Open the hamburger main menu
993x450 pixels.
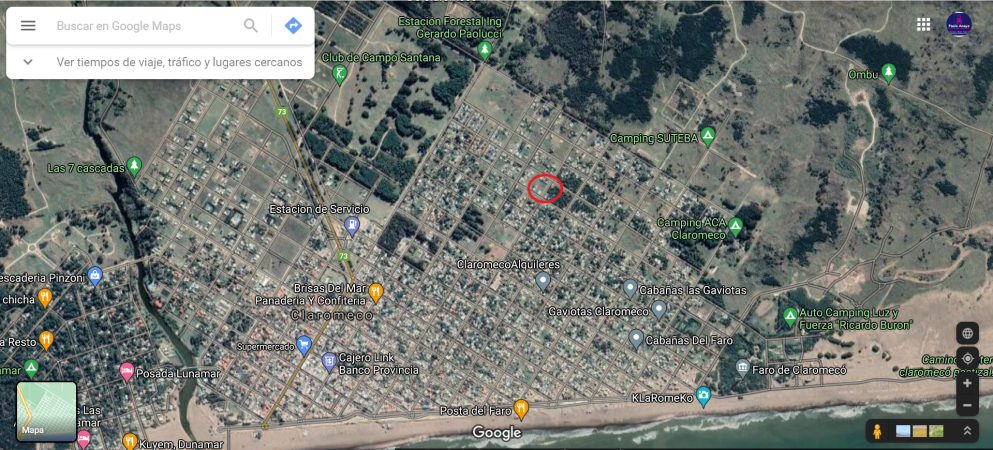point(28,26)
